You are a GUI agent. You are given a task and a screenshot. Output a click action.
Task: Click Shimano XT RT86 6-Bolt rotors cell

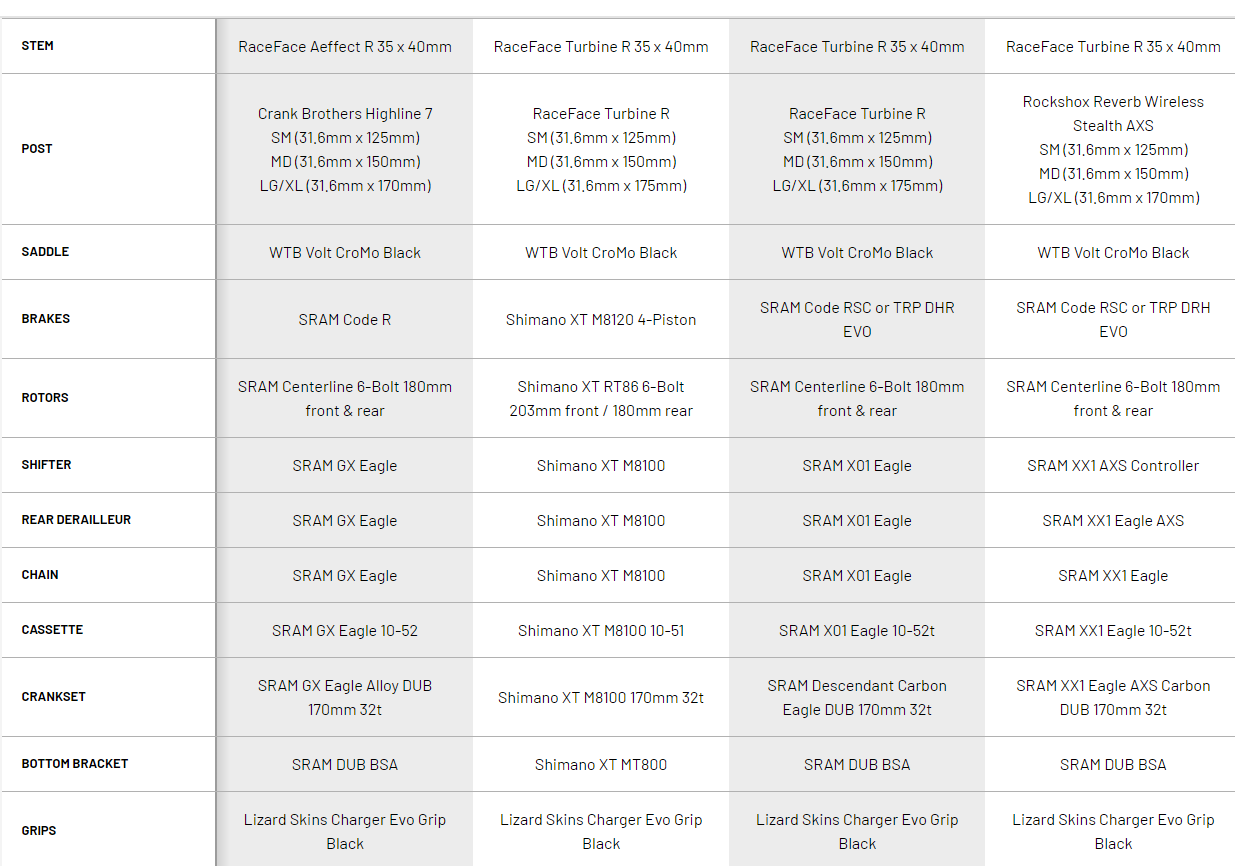[601, 398]
